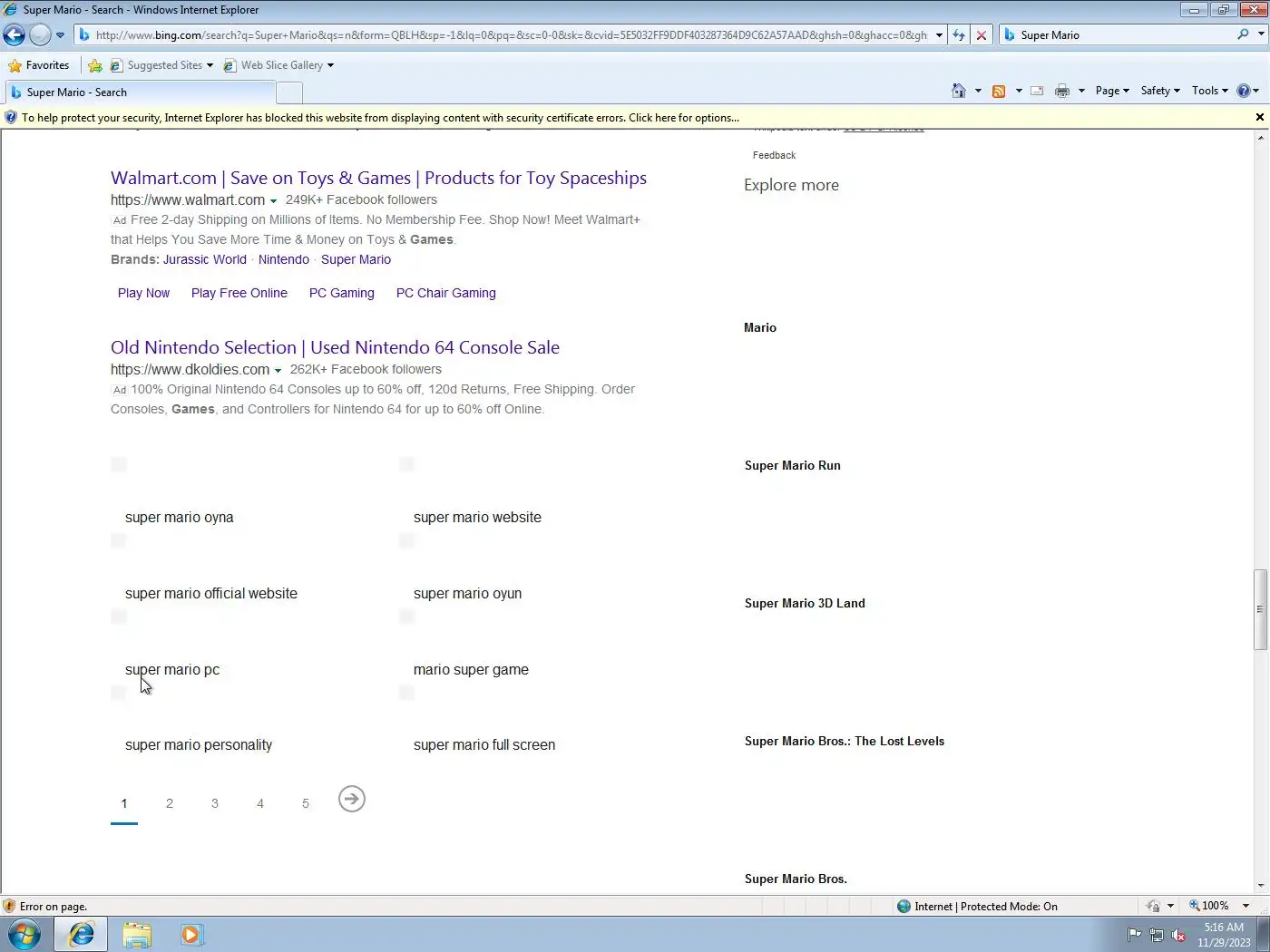The width and height of the screenshot is (1270, 952).
Task: Click the Refresh page icon
Action: pos(959,35)
